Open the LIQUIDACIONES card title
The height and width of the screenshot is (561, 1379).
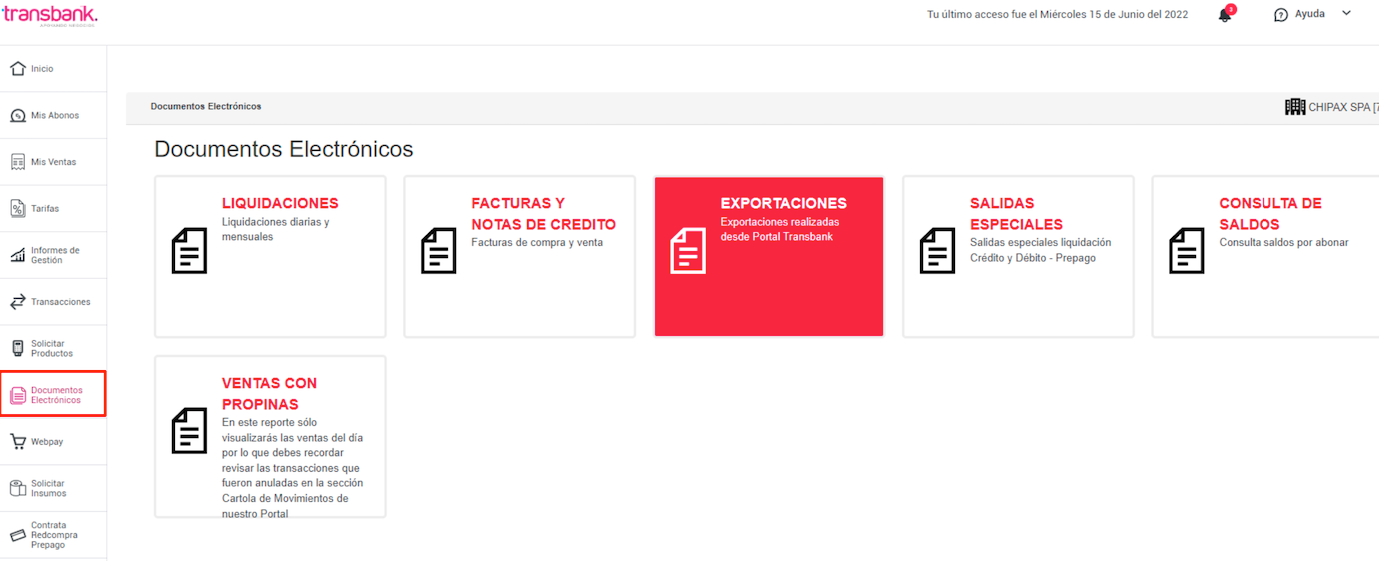click(x=280, y=203)
